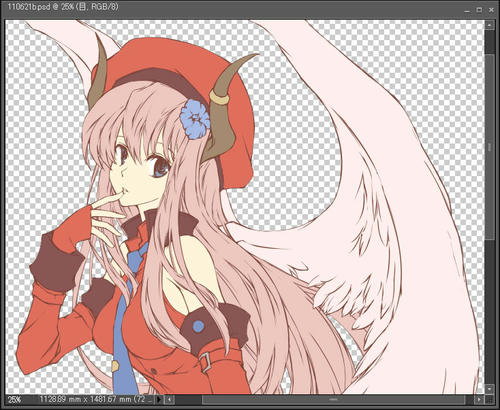Maximize the 110621b.psd document window
The width and height of the screenshot is (500, 410).
pyautogui.click(x=479, y=10)
